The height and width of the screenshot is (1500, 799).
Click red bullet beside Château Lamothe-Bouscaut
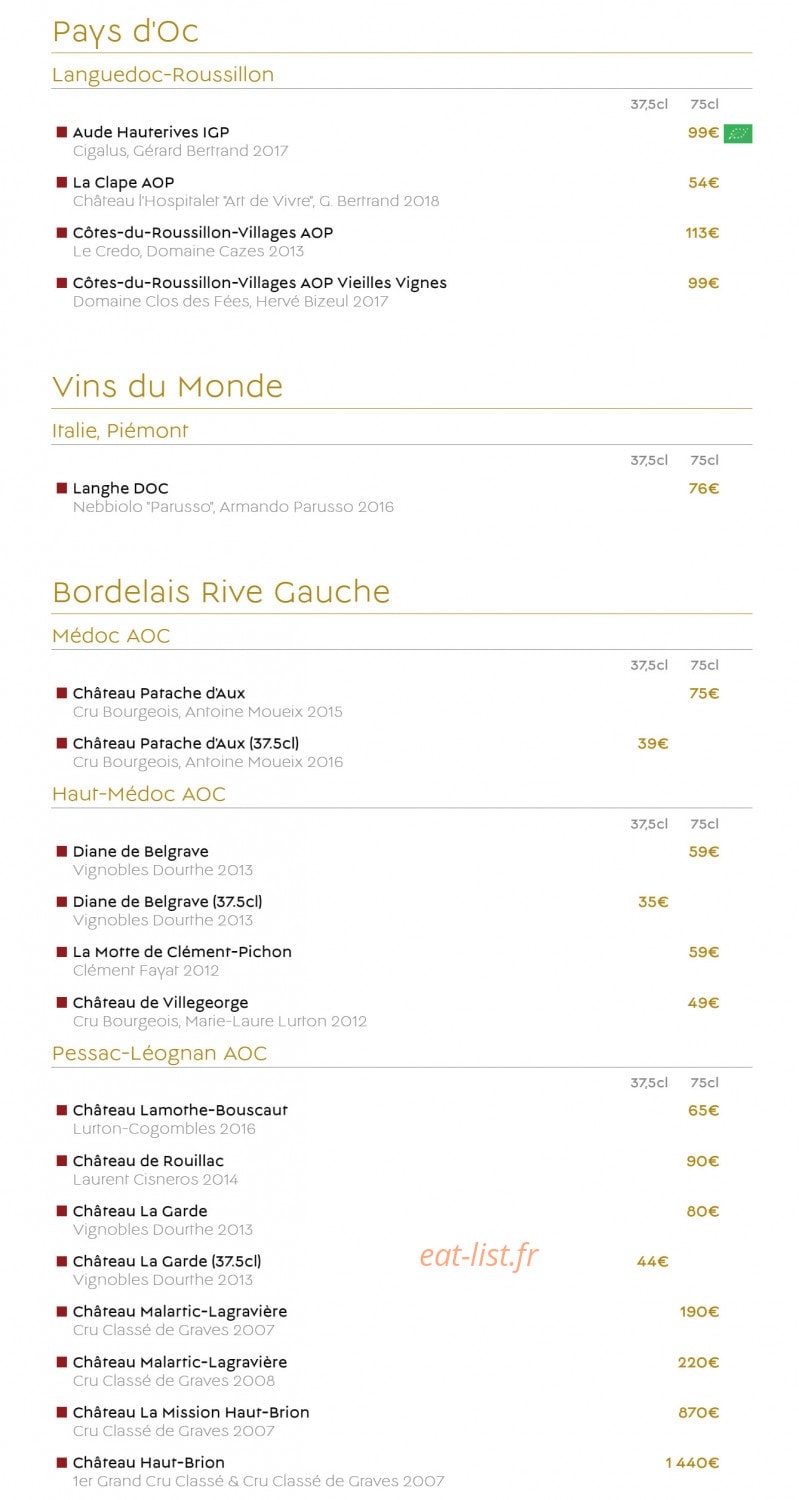coord(61,1110)
